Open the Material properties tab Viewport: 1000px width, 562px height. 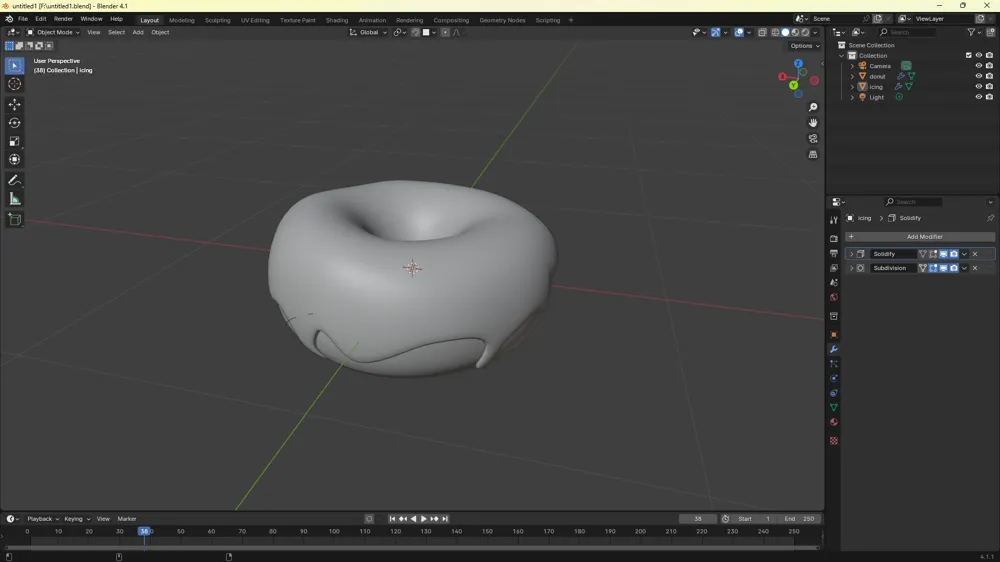(x=834, y=422)
